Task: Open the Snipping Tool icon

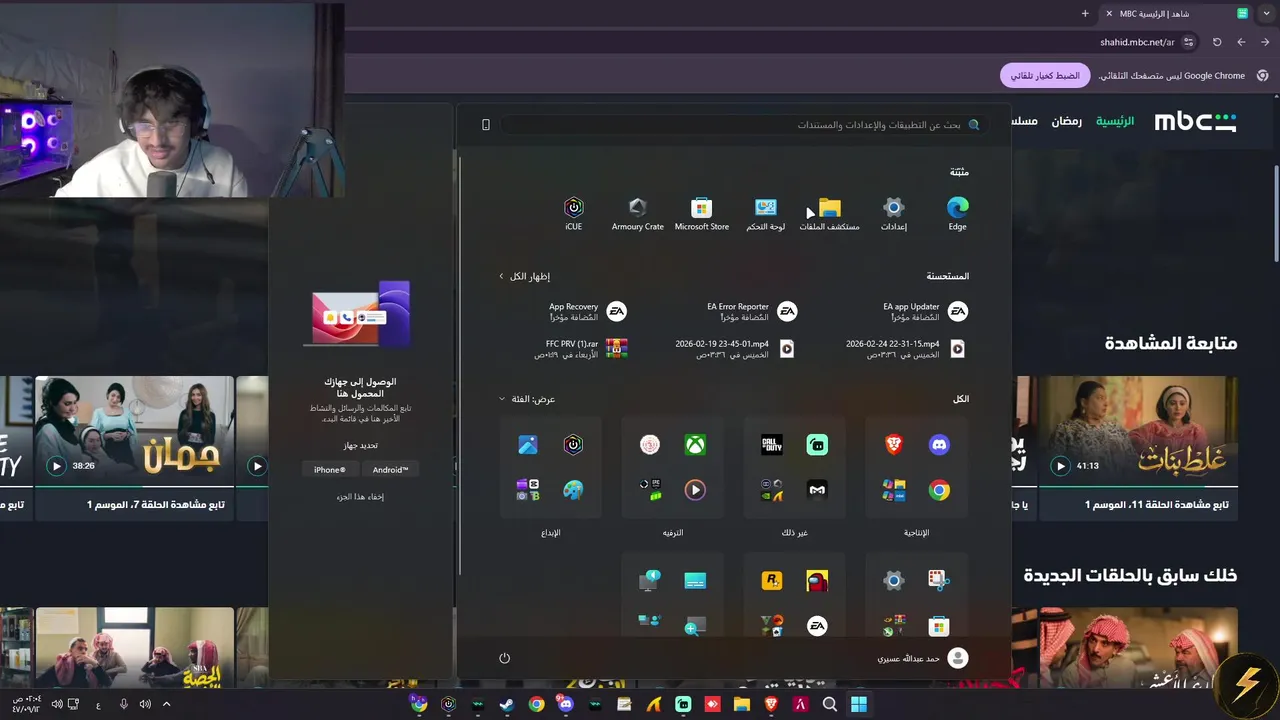Action: tap(939, 580)
